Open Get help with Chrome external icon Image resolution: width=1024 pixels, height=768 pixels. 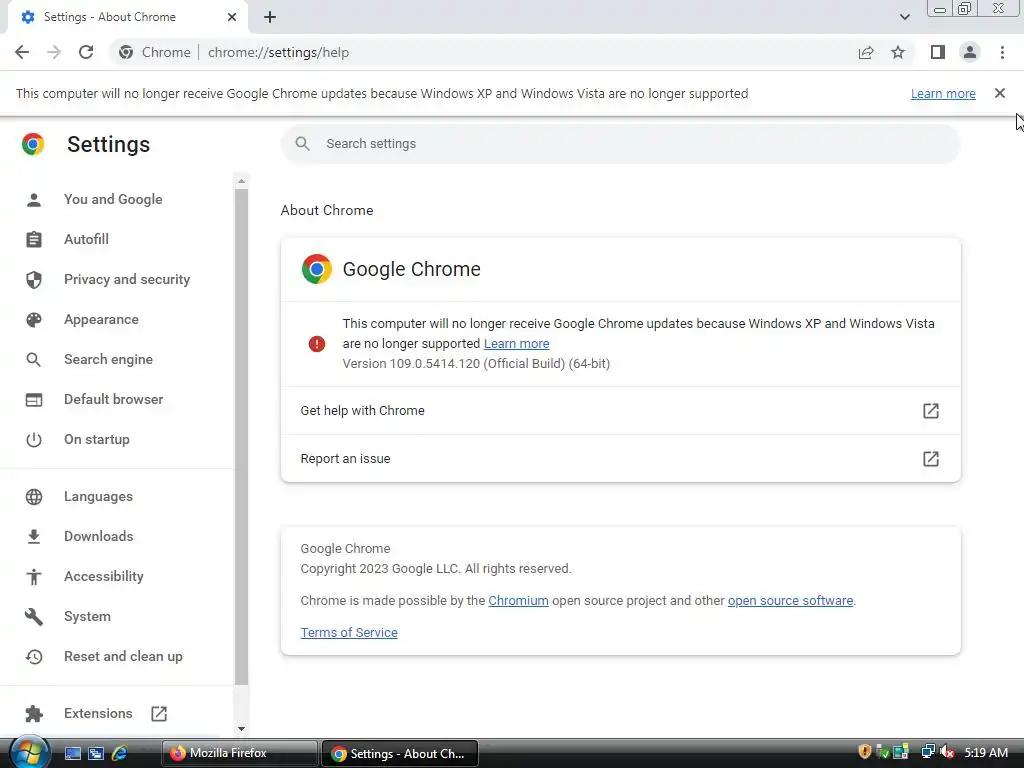pyautogui.click(x=931, y=411)
